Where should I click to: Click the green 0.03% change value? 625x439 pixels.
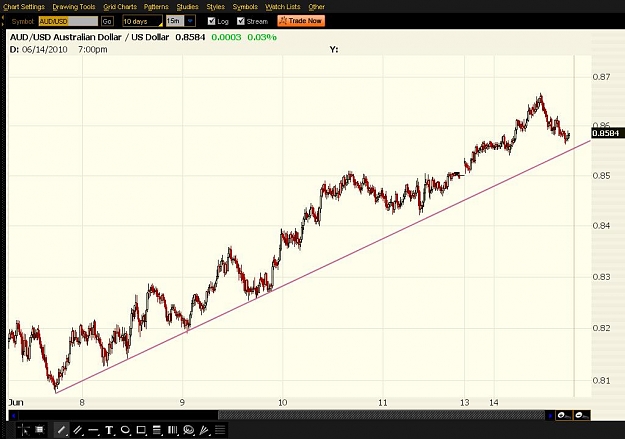click(262, 37)
